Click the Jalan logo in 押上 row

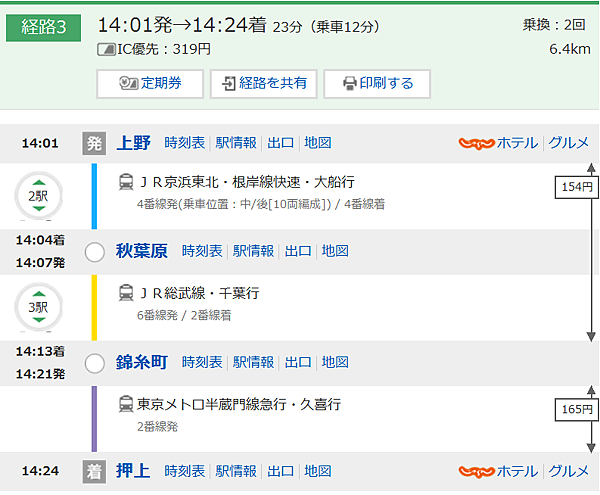click(476, 472)
